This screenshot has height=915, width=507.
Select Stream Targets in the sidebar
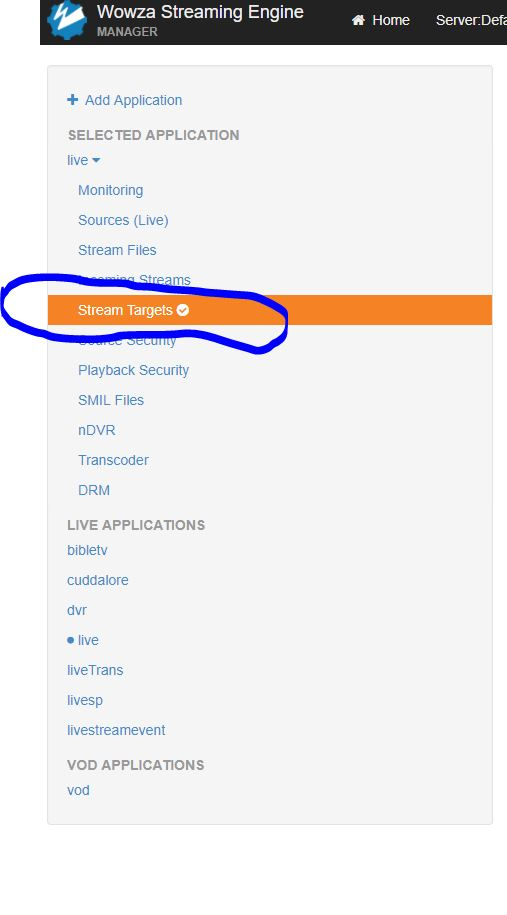pyautogui.click(x=270, y=310)
